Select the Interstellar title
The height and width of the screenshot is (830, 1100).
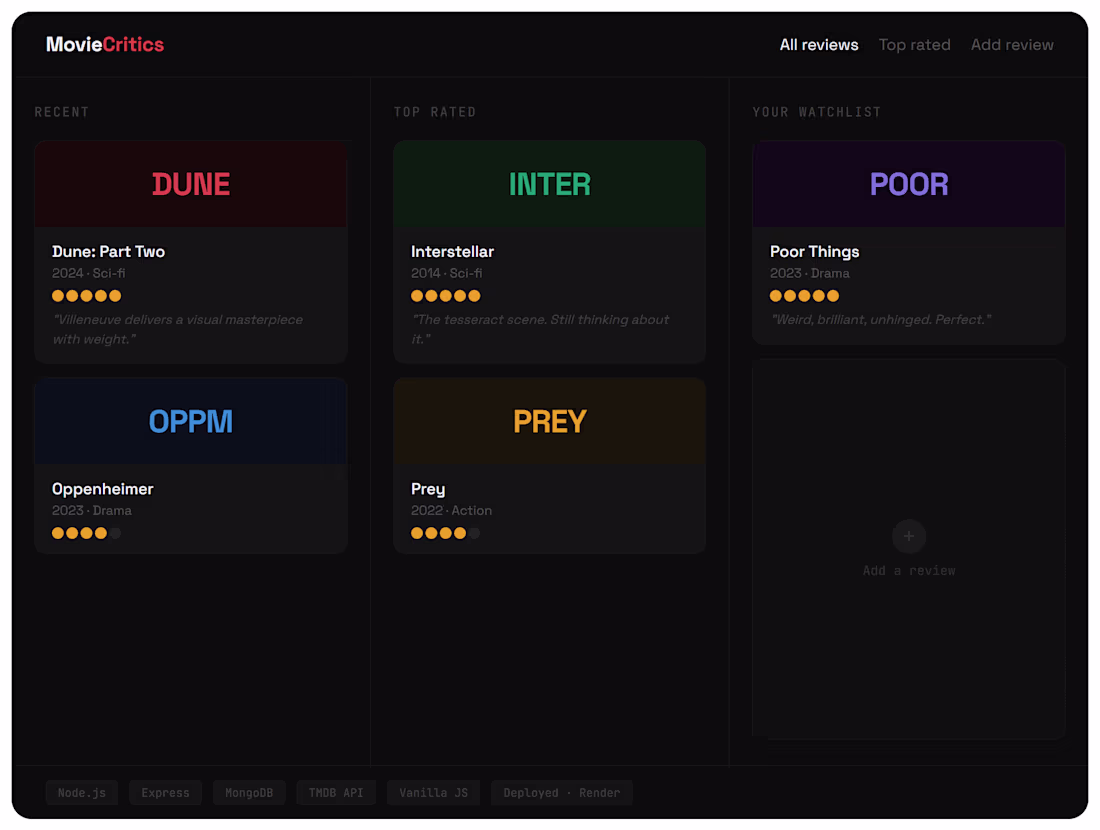pyautogui.click(x=452, y=251)
